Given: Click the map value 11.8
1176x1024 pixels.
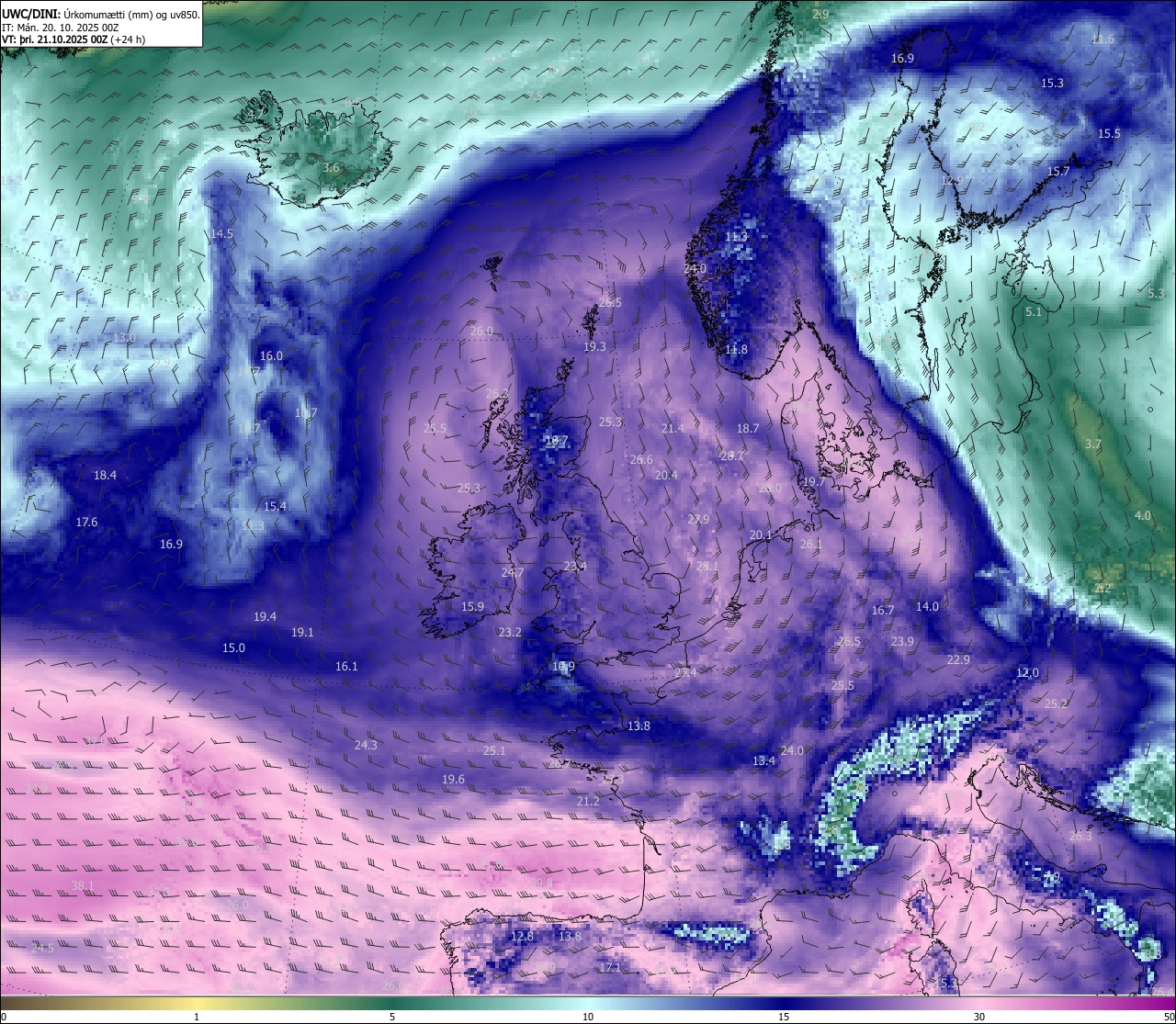Looking at the screenshot, I should (x=736, y=350).
